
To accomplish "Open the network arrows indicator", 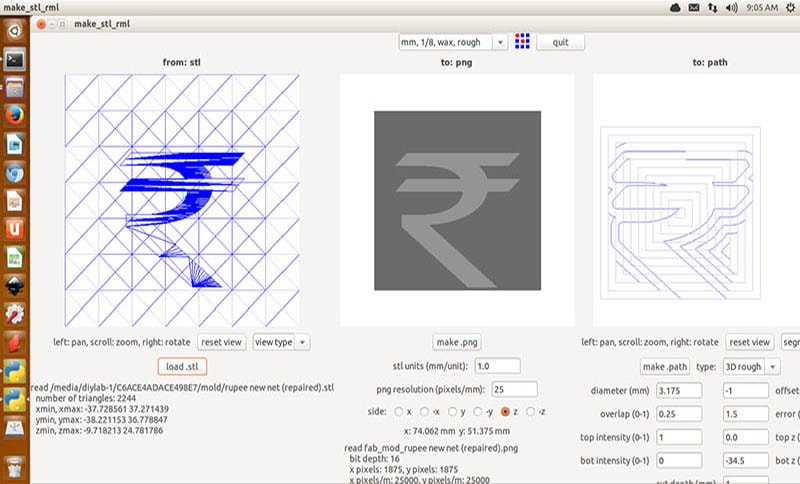I will pos(712,8).
